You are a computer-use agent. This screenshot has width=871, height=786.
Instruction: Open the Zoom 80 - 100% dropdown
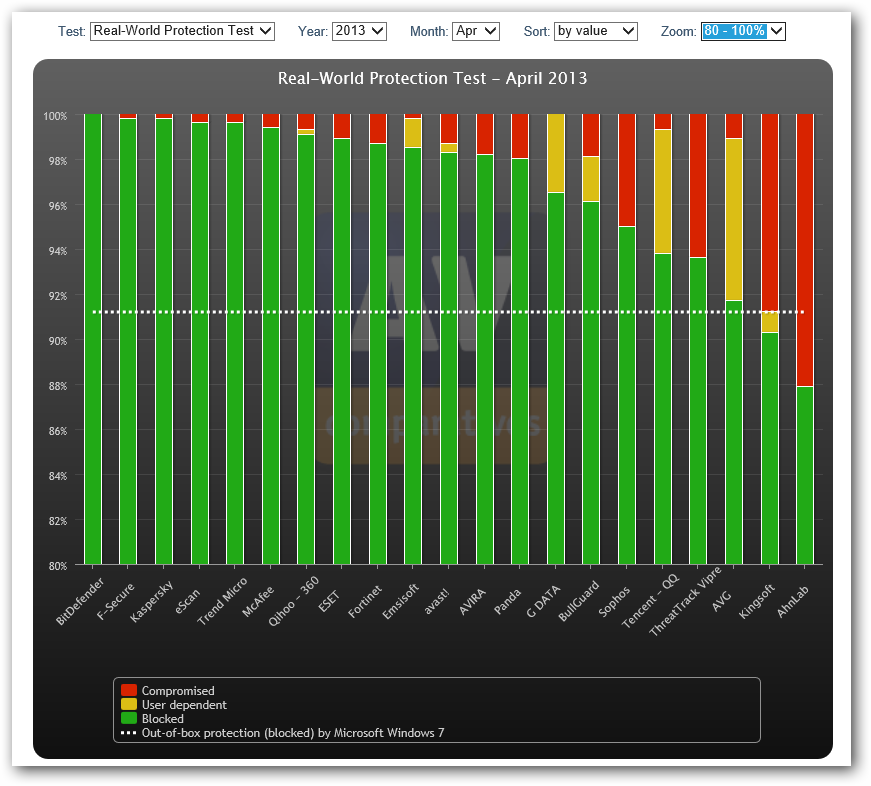pyautogui.click(x=743, y=31)
